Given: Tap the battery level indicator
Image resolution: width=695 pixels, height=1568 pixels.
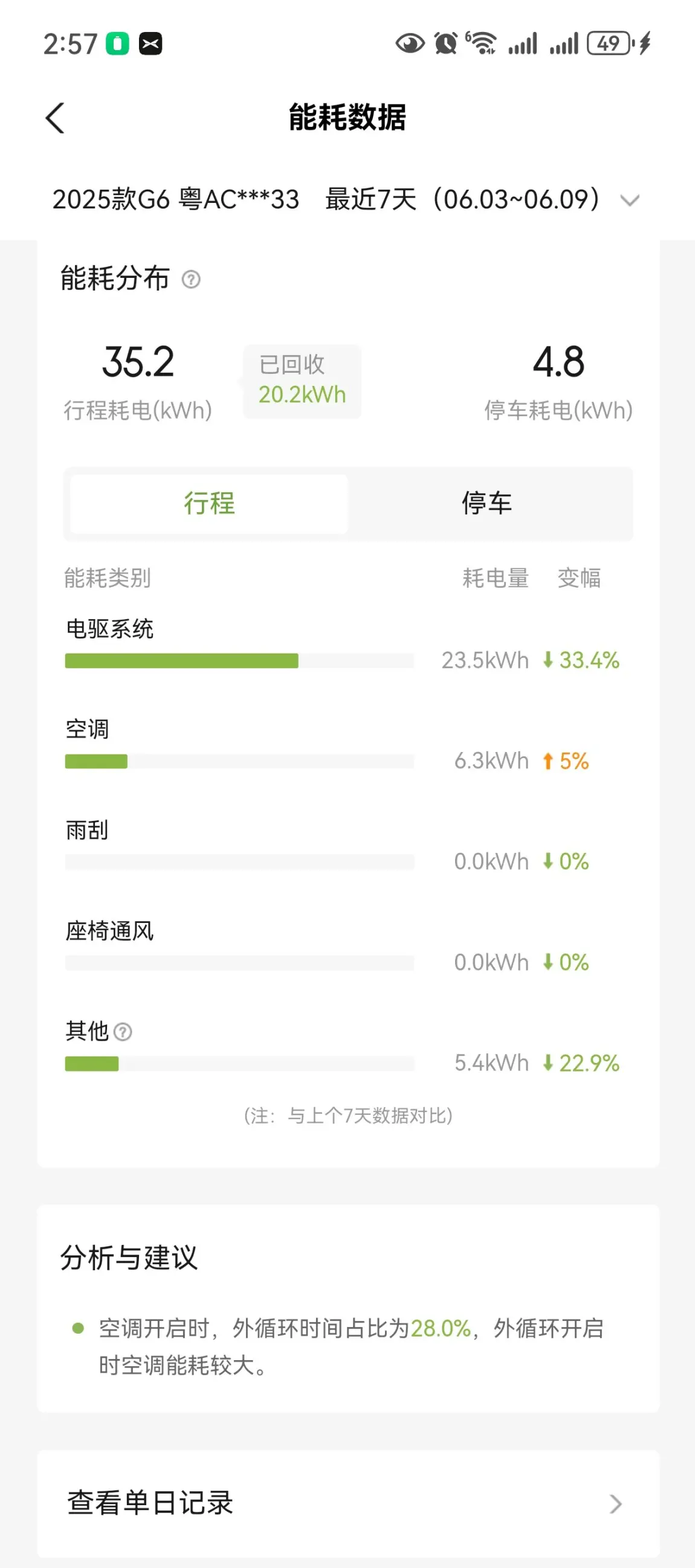Looking at the screenshot, I should point(610,43).
